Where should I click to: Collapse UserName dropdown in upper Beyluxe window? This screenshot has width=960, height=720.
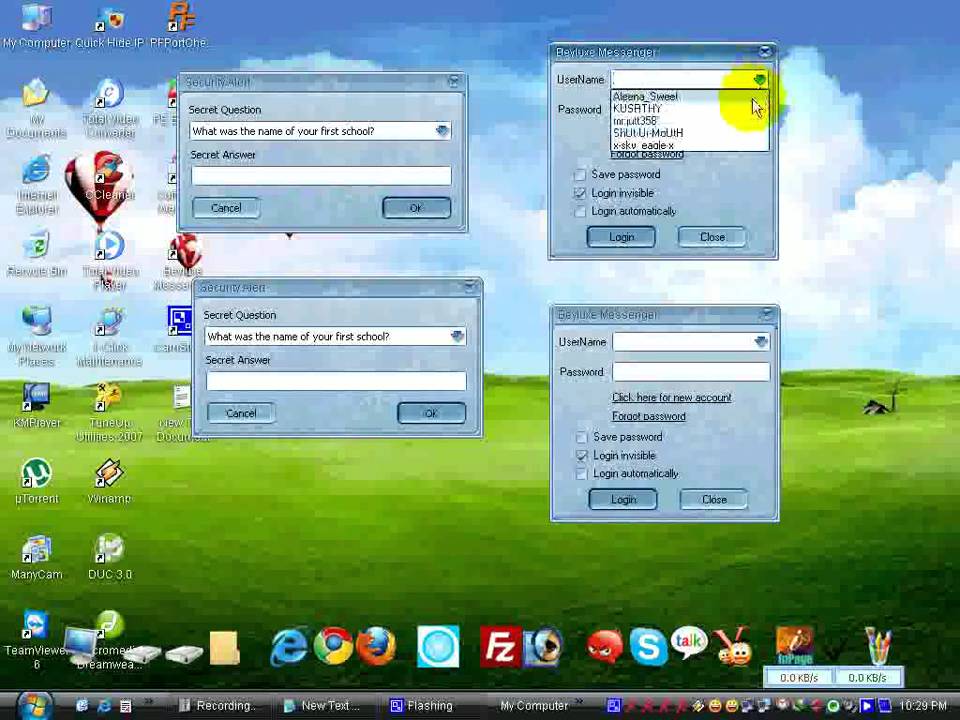coord(760,80)
